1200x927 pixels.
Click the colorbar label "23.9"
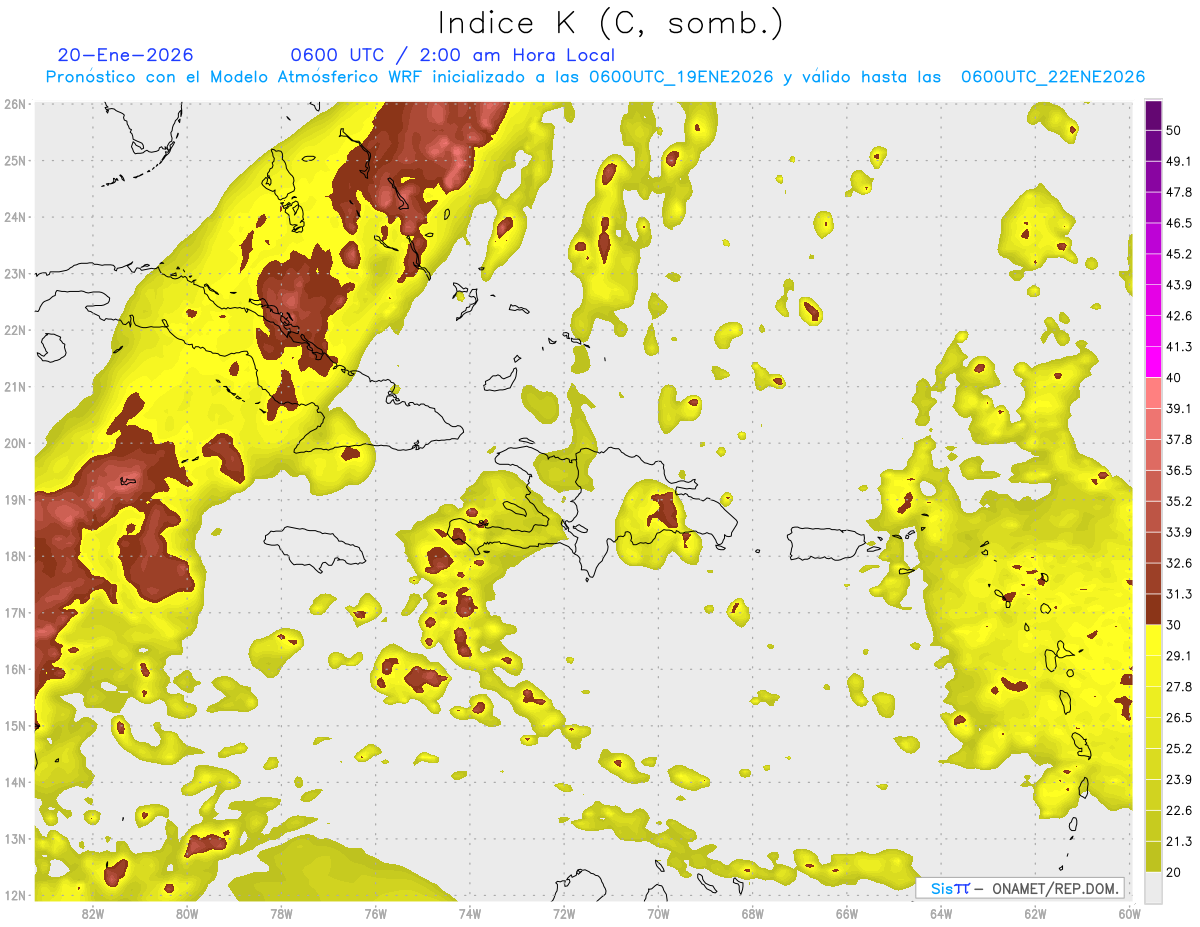1178,780
